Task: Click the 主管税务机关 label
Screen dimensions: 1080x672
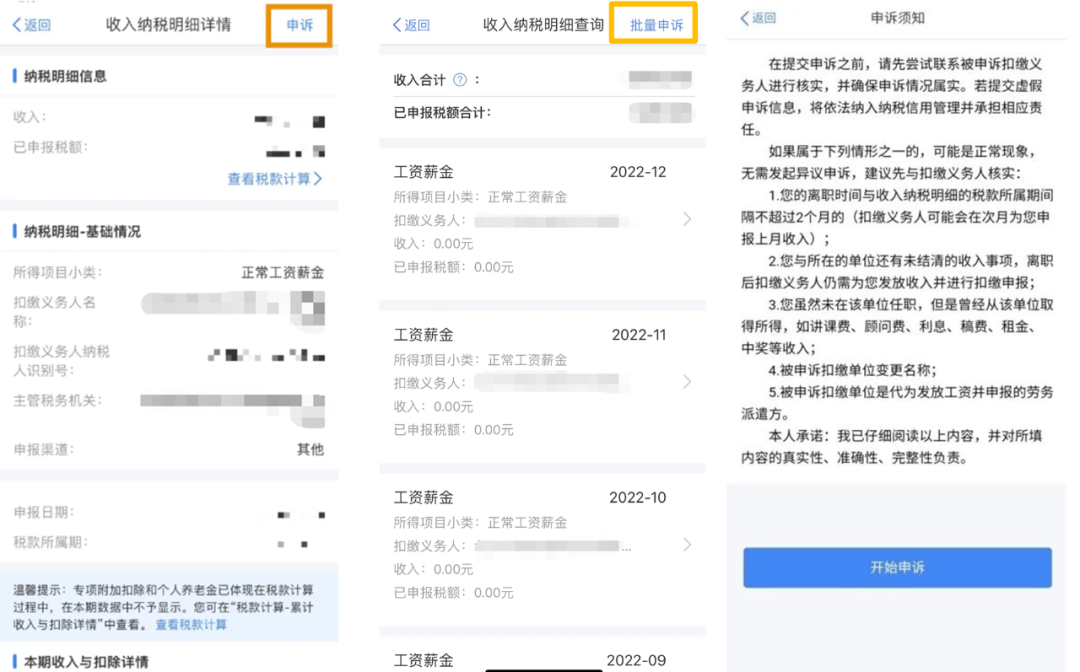Action: click(57, 401)
